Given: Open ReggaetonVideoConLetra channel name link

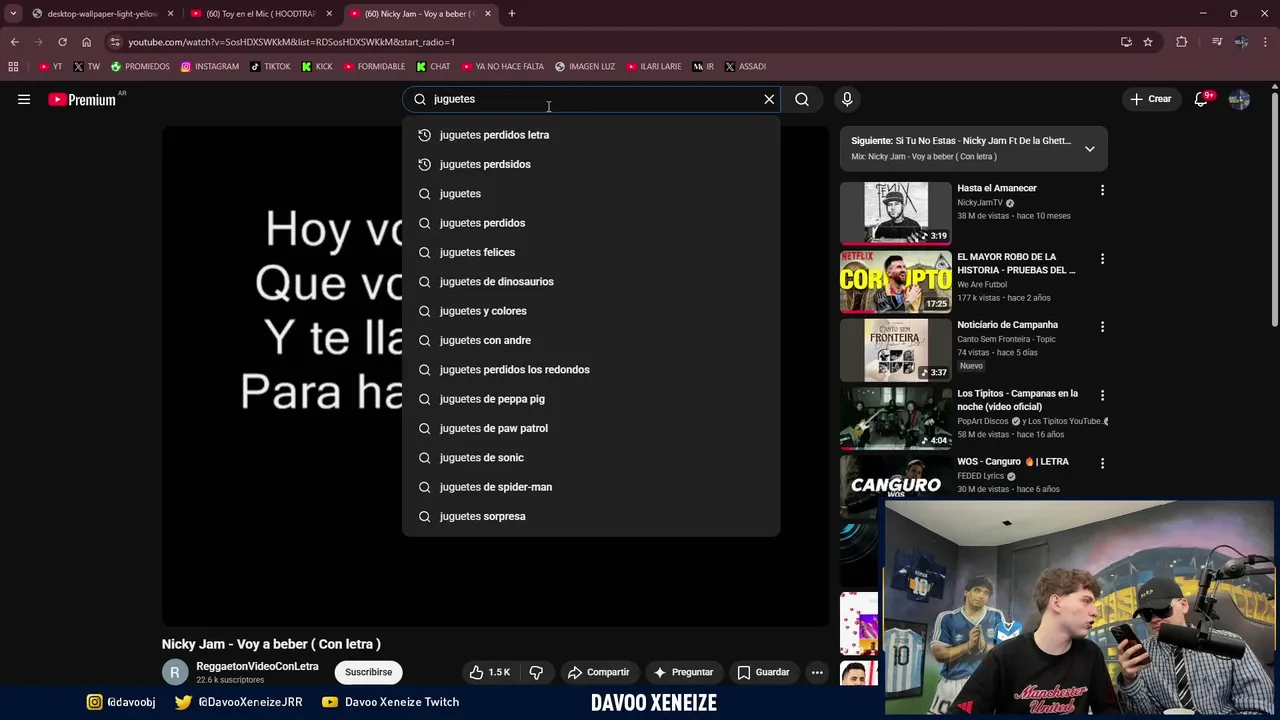Looking at the screenshot, I should [x=257, y=666].
